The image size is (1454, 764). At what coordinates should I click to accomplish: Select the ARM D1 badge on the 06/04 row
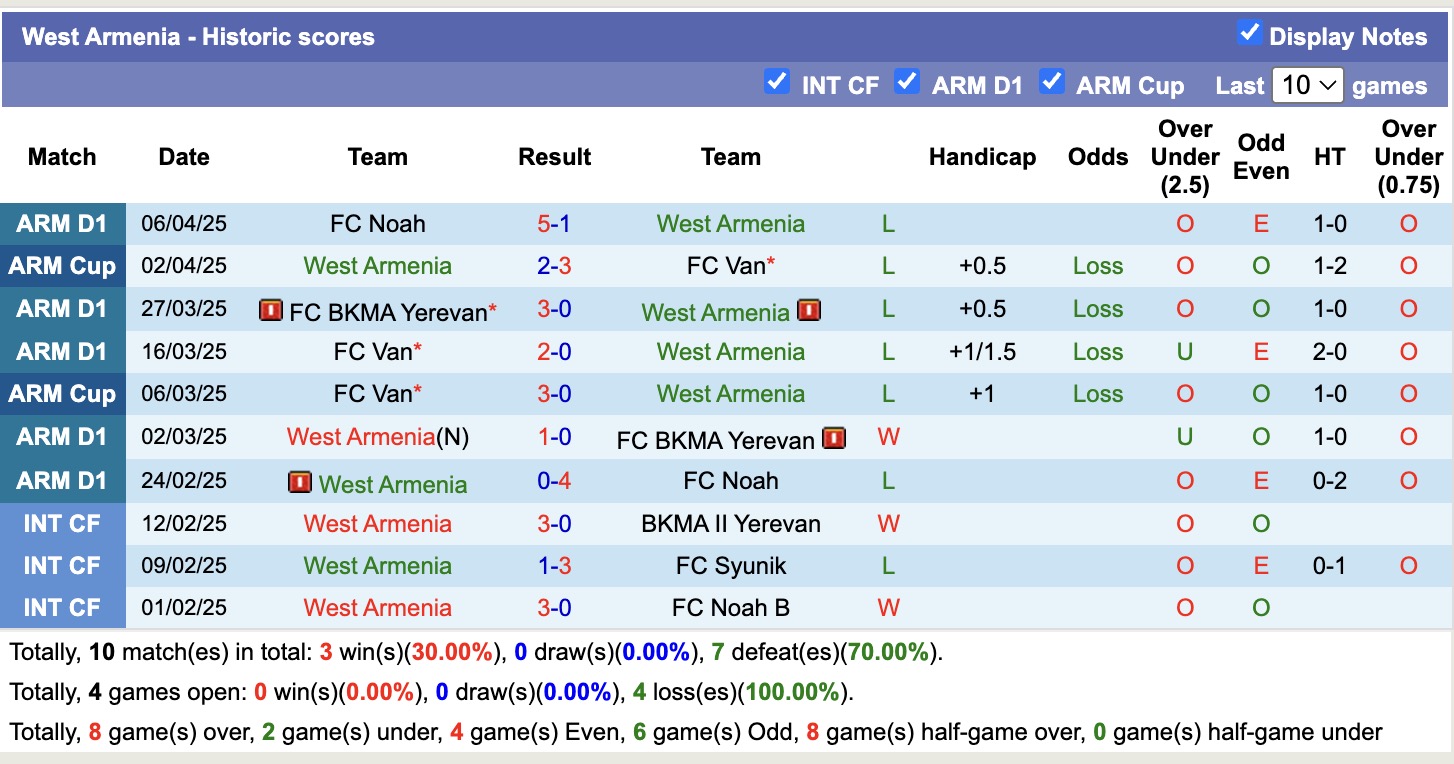coord(63,223)
